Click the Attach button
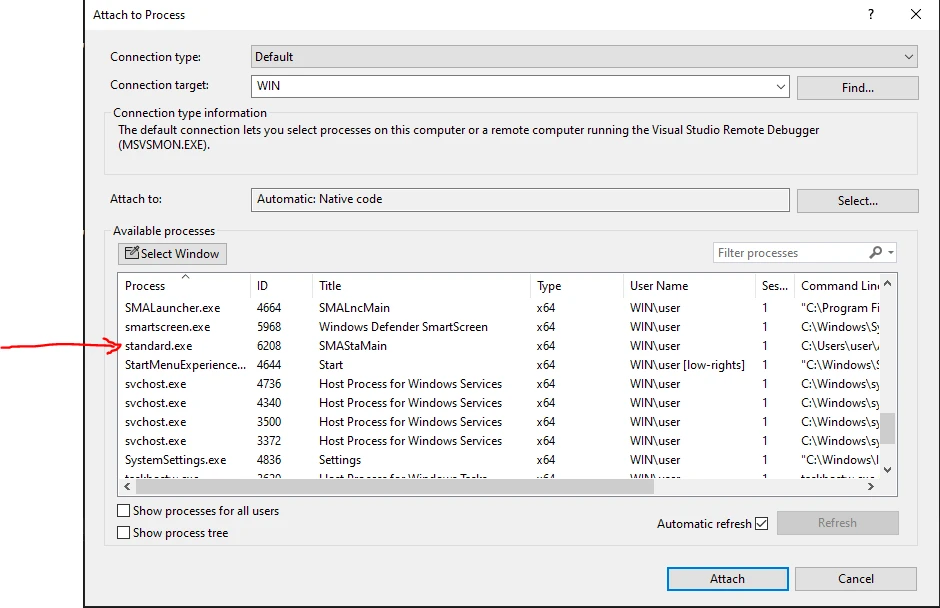This screenshot has height=608, width=940. coord(727,579)
